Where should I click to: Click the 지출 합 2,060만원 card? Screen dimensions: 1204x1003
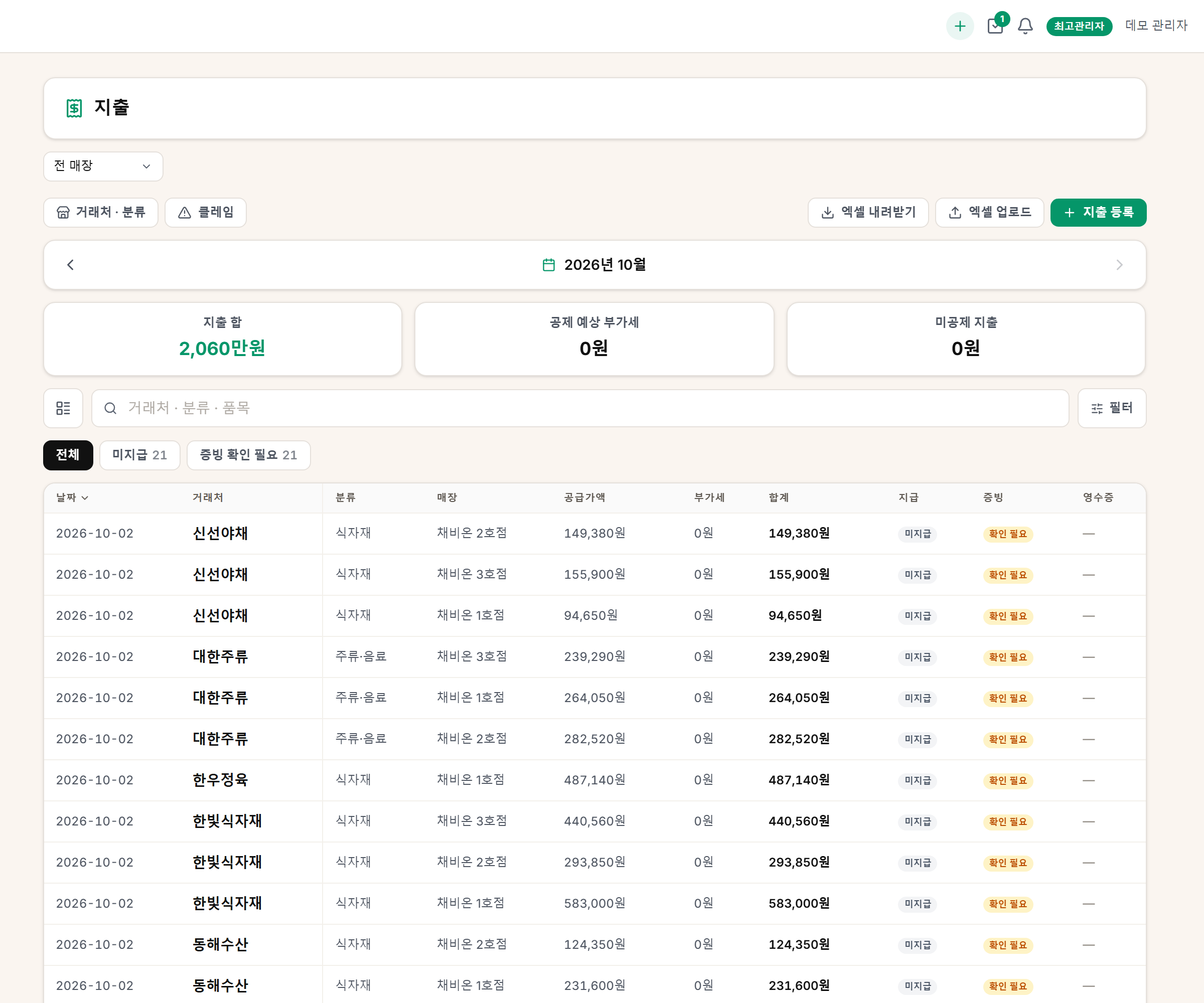222,339
